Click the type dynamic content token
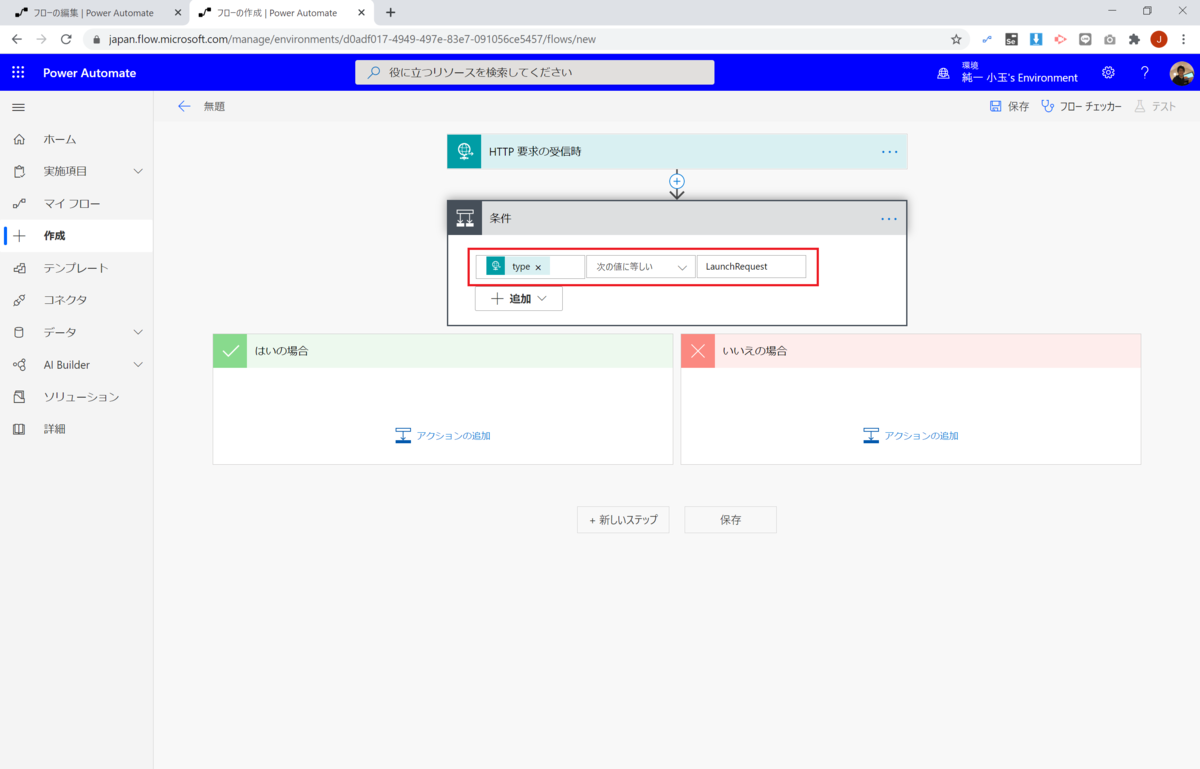 [x=517, y=267]
